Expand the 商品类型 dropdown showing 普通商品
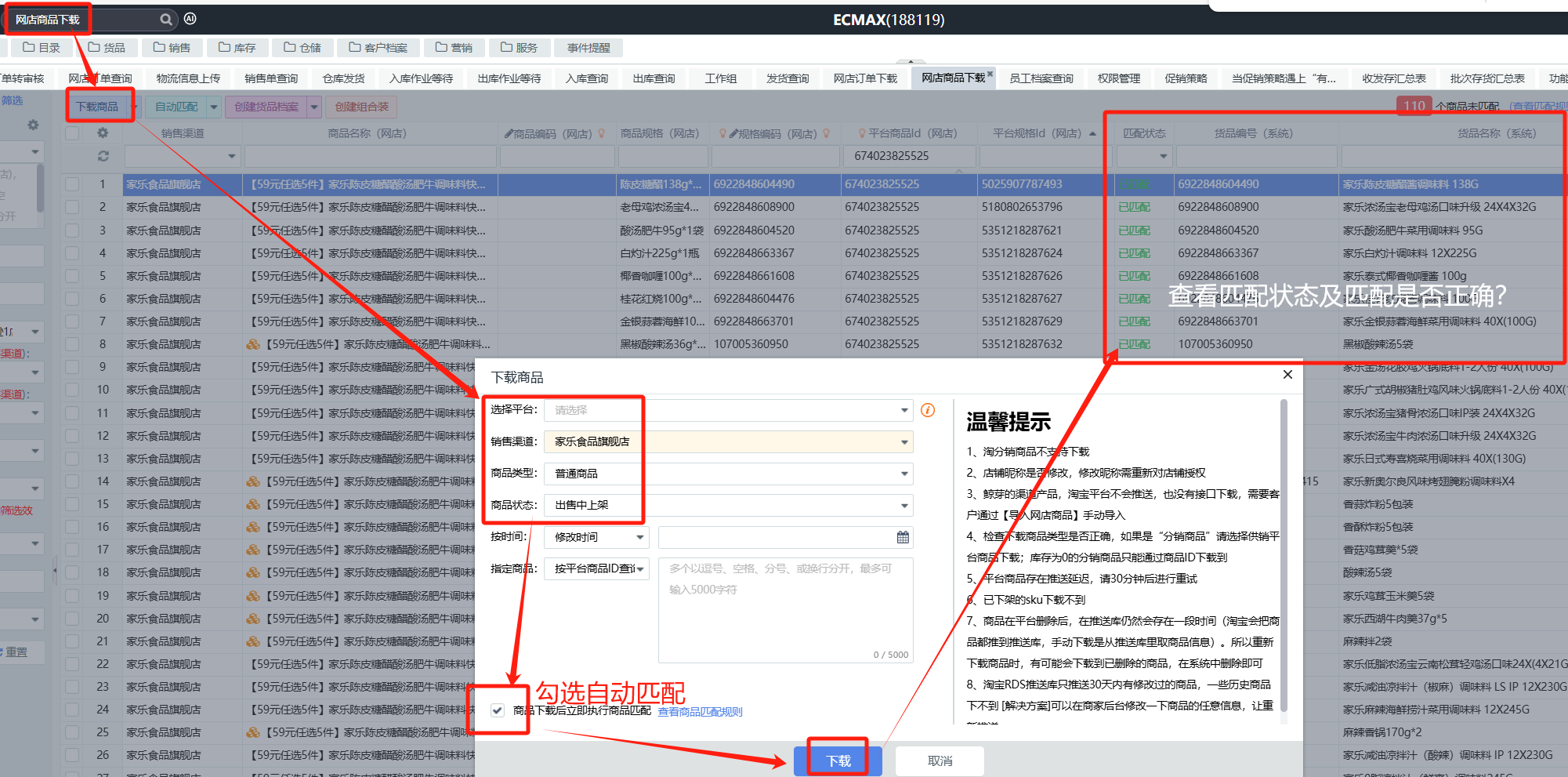 pyautogui.click(x=904, y=474)
